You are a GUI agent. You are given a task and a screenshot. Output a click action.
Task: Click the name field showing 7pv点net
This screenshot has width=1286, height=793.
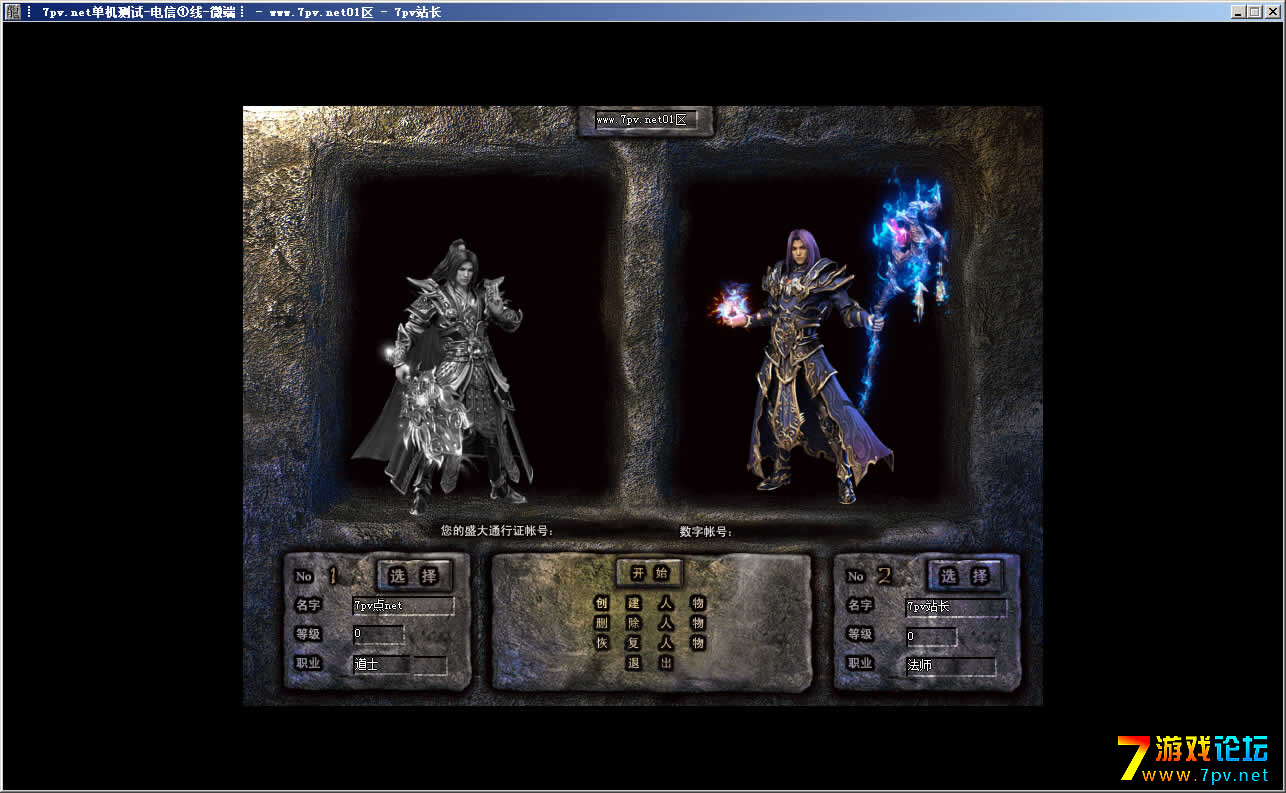coord(403,606)
